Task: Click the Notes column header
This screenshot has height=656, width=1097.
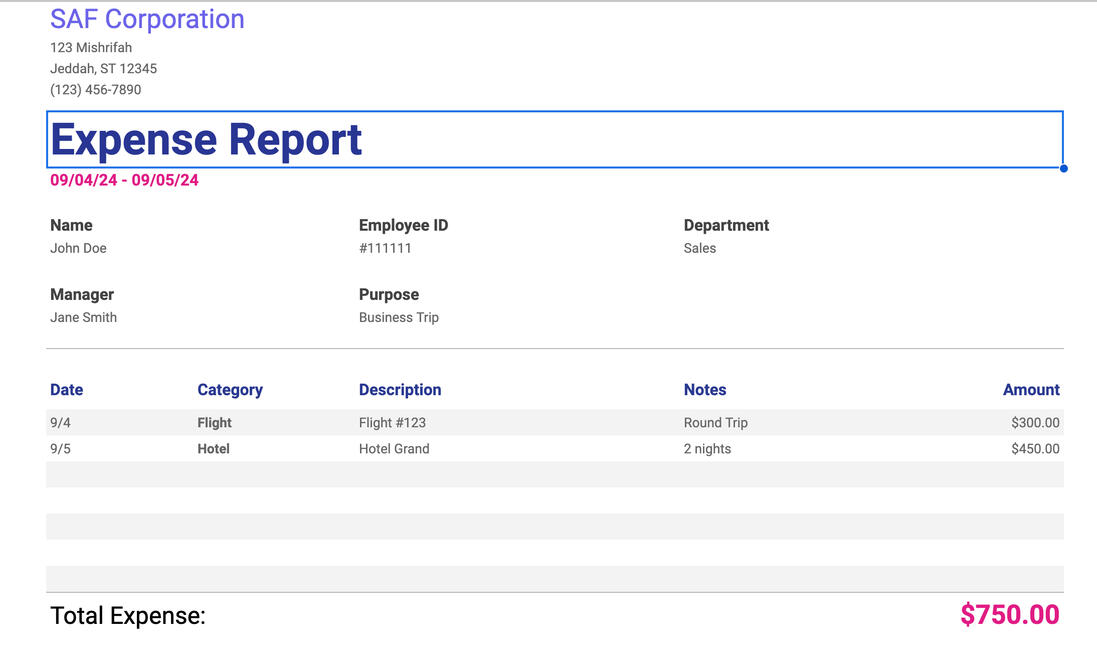Action: [705, 389]
